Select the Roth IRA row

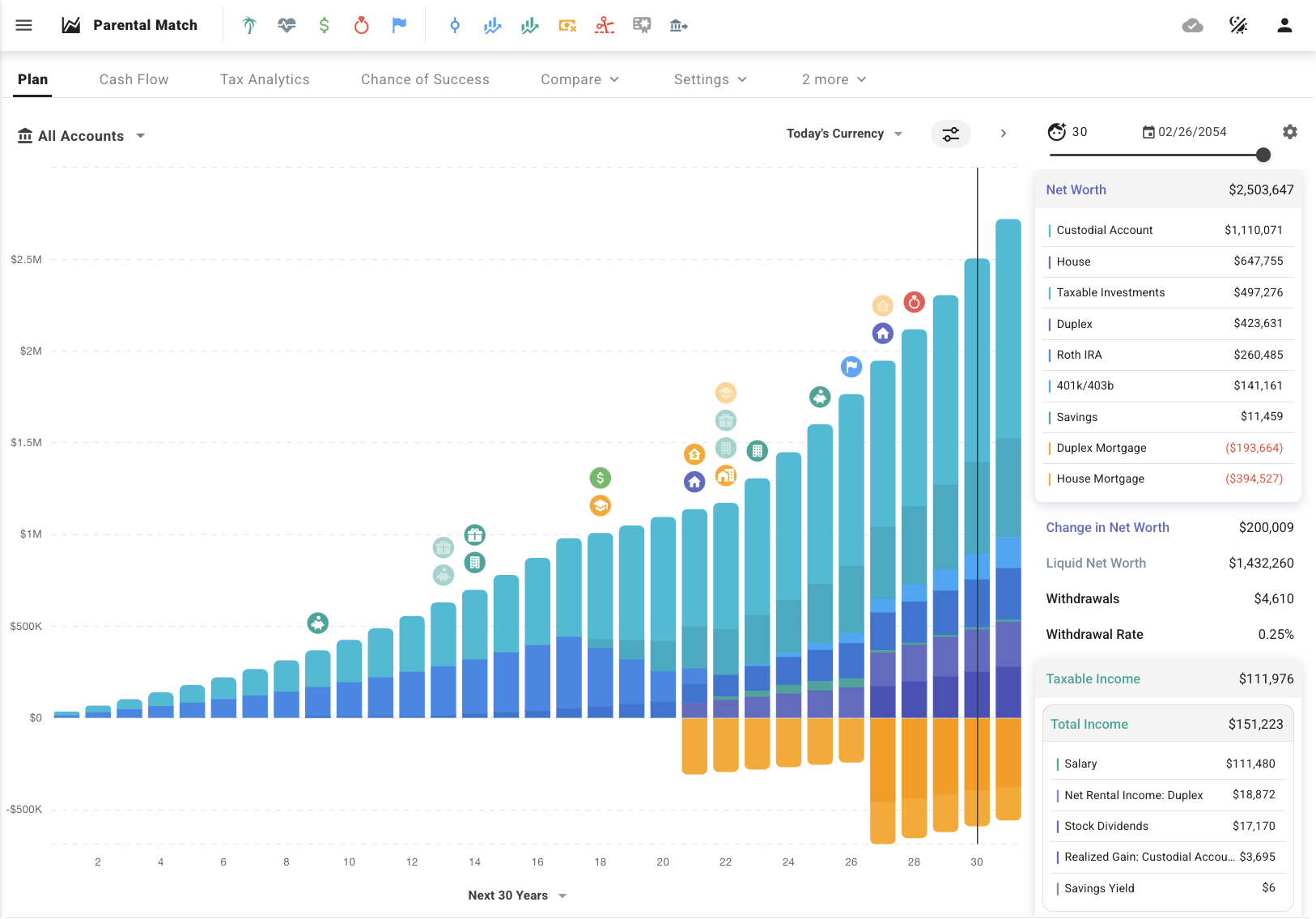[x=1169, y=355]
